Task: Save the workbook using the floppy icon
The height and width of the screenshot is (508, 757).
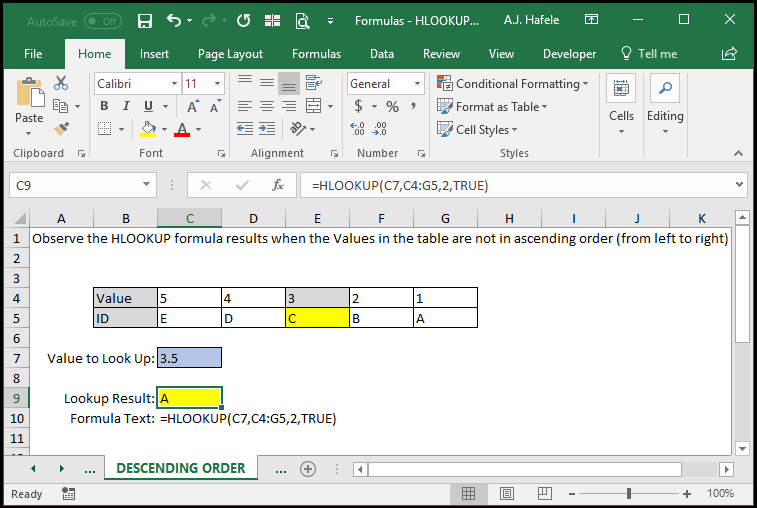Action: (145, 21)
